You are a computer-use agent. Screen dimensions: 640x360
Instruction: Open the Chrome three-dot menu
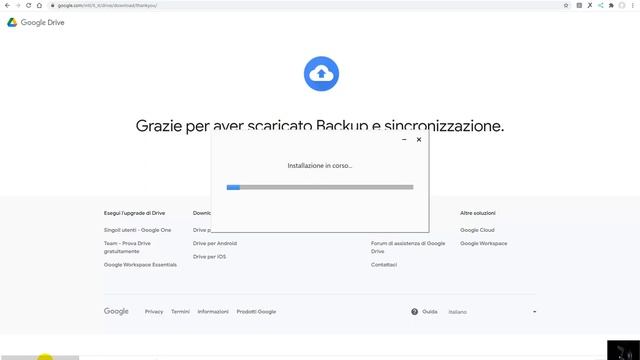click(x=633, y=5)
